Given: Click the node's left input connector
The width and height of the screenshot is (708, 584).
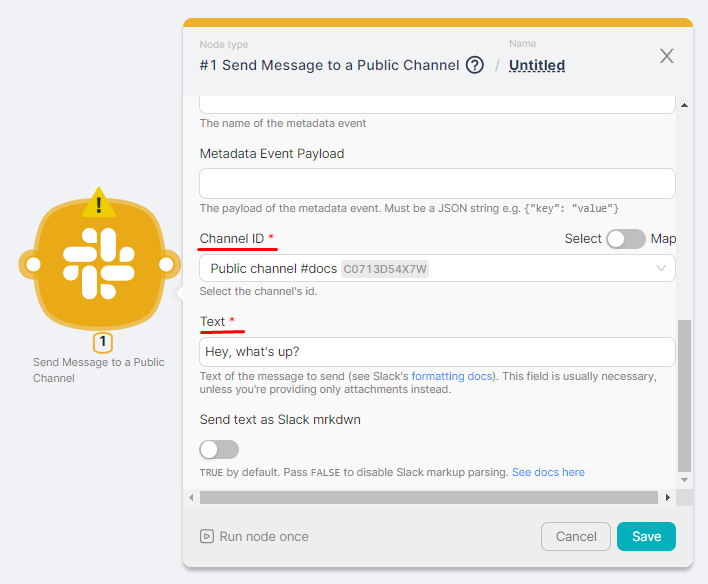Looking at the screenshot, I should click(x=33, y=265).
